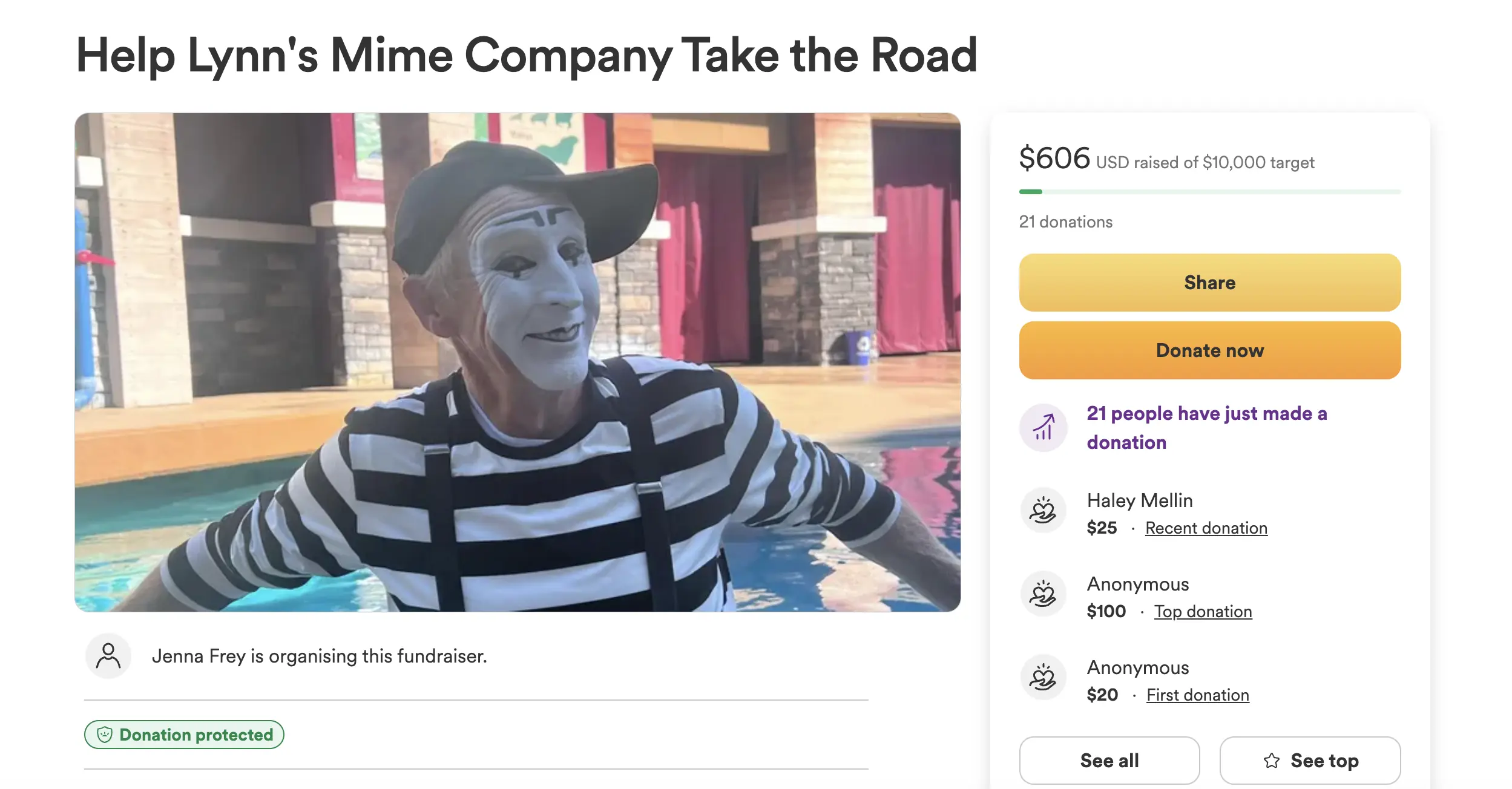This screenshot has height=789, width=1512.
Task: Click the green fundraising progress bar
Action: (x=1209, y=192)
